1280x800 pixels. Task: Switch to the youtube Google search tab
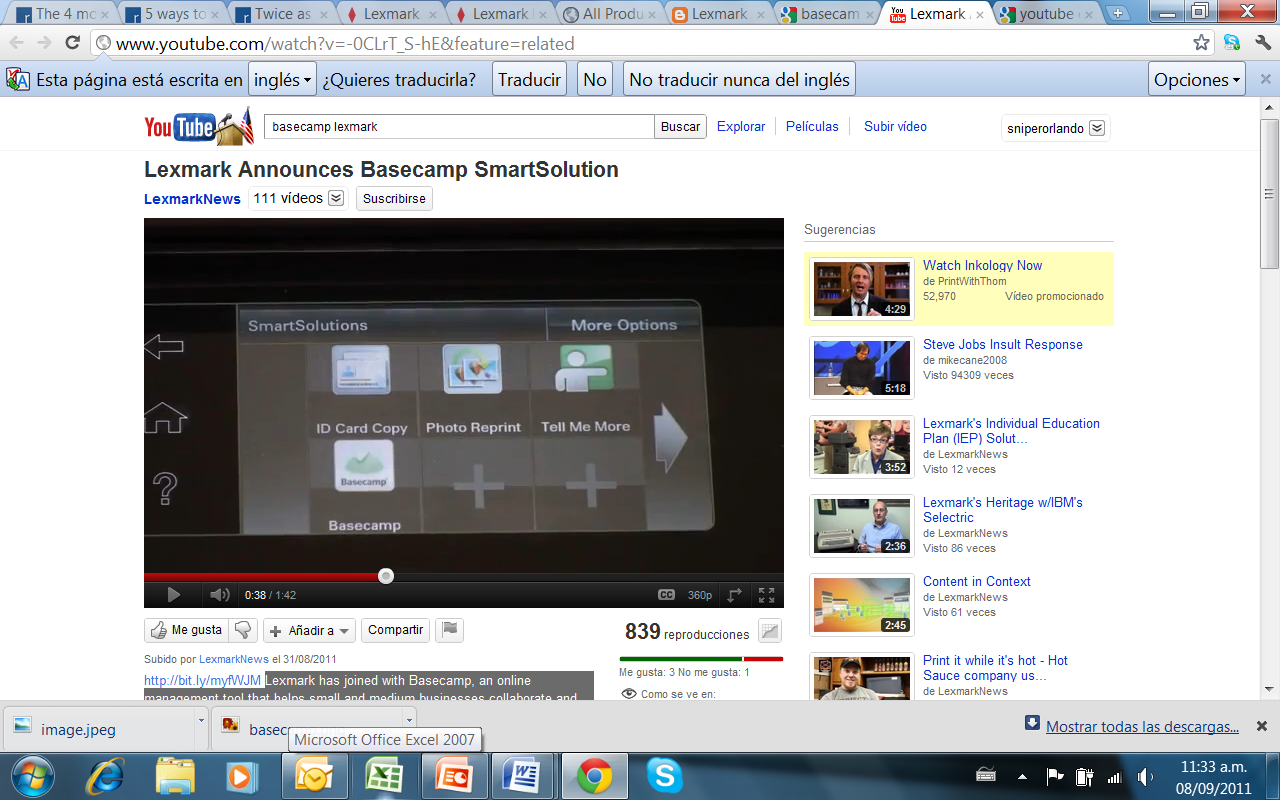click(1047, 14)
